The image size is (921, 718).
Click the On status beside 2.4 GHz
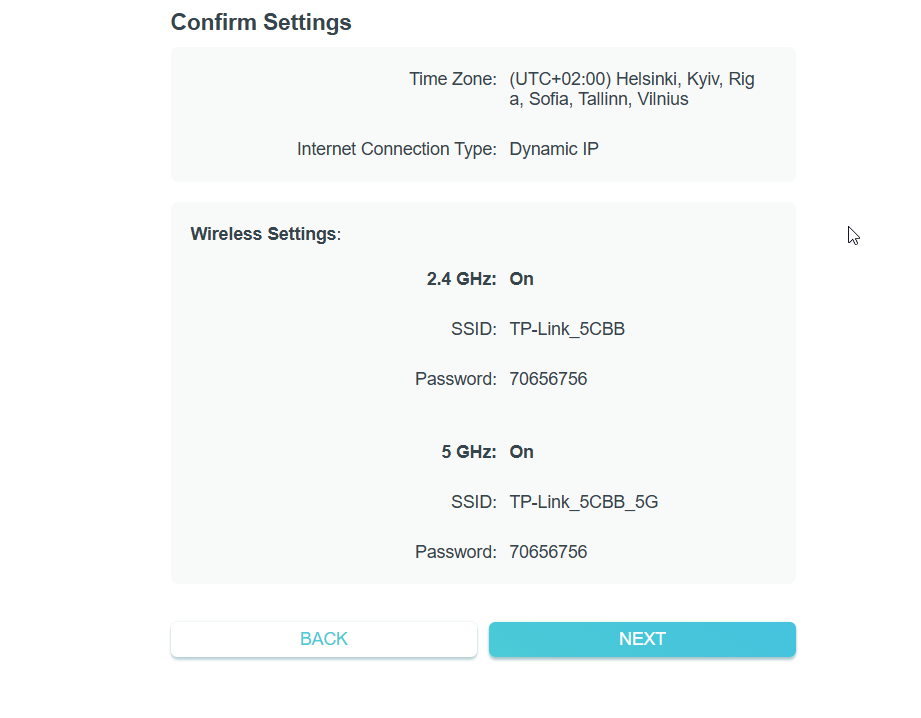[521, 279]
